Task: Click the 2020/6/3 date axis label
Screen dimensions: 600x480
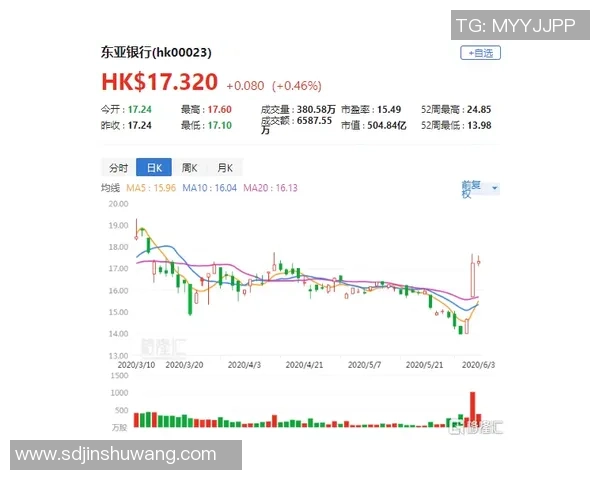Action: tap(478, 365)
